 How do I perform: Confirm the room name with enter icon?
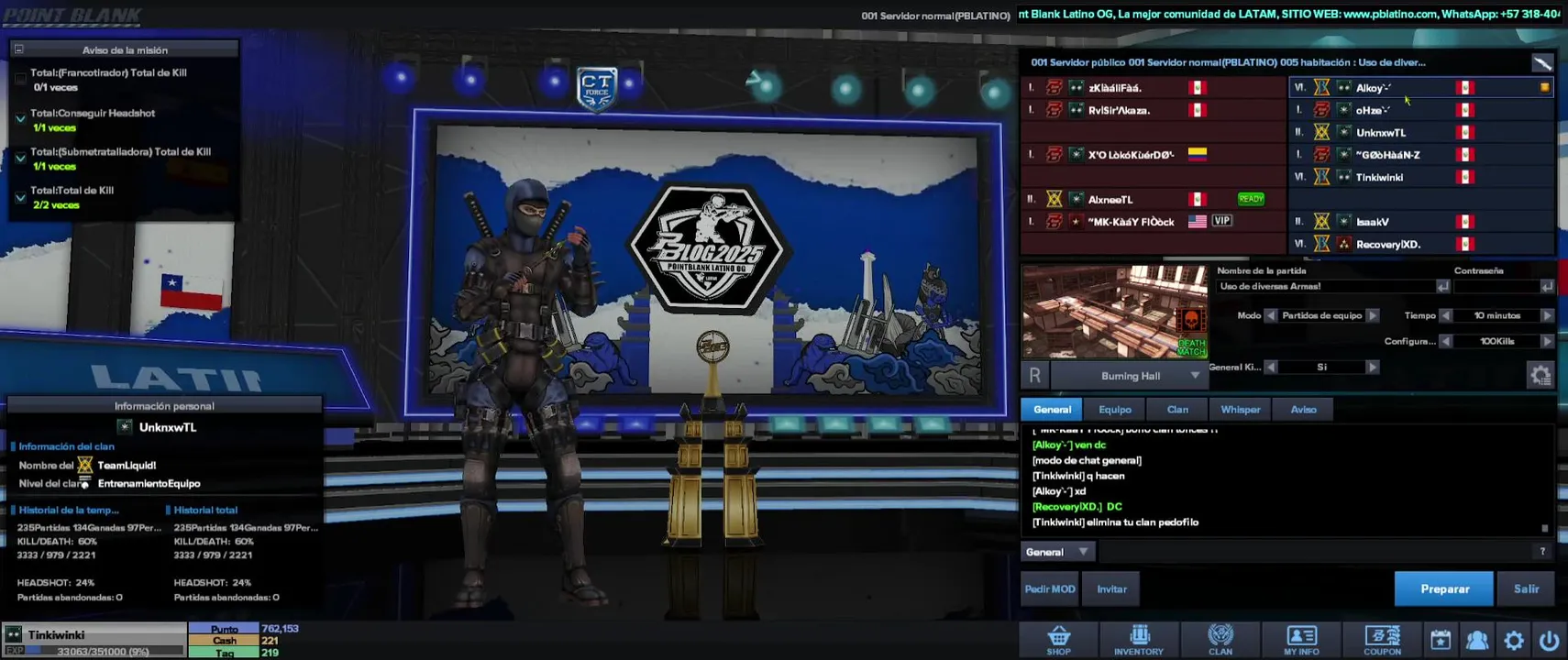[x=1442, y=286]
